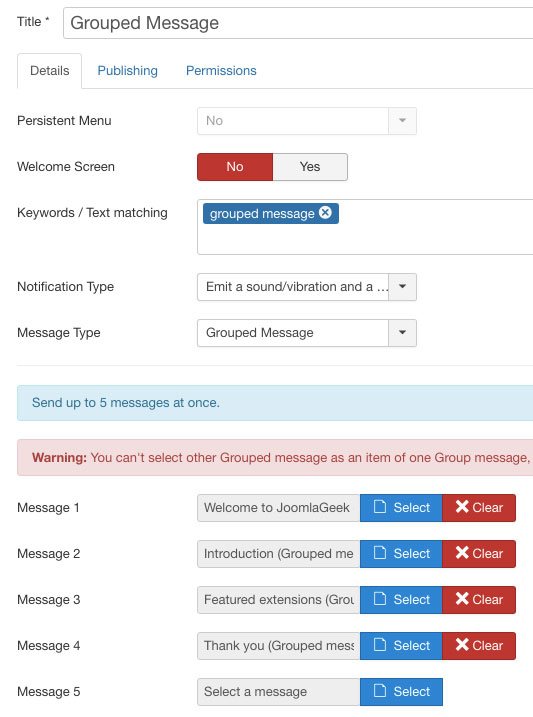Viewport: 533px width, 717px height.
Task: Select the Details tab
Action: click(50, 71)
